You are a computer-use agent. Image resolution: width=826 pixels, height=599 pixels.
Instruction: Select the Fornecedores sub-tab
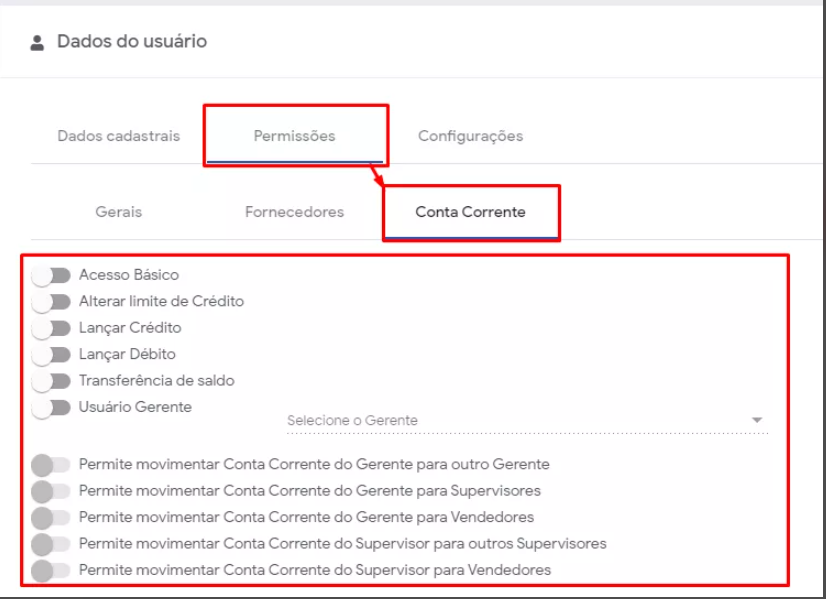coord(294,212)
